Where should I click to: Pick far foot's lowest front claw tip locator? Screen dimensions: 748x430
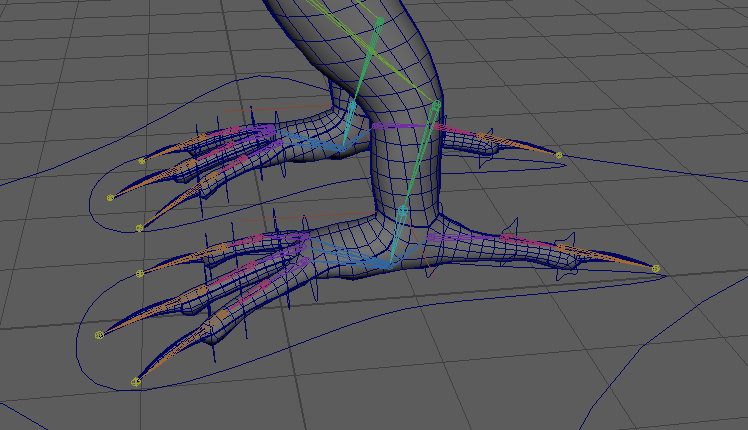click(139, 228)
